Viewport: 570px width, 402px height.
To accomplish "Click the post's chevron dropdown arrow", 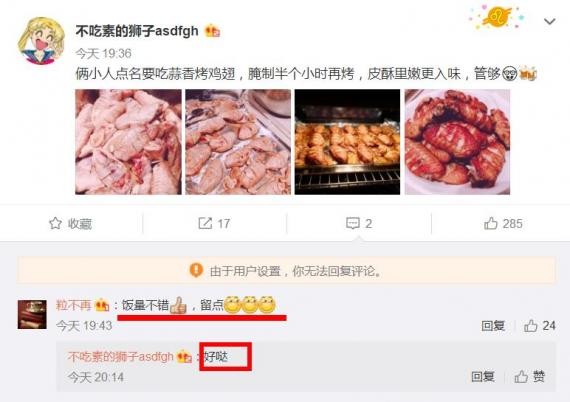I will click(549, 21).
